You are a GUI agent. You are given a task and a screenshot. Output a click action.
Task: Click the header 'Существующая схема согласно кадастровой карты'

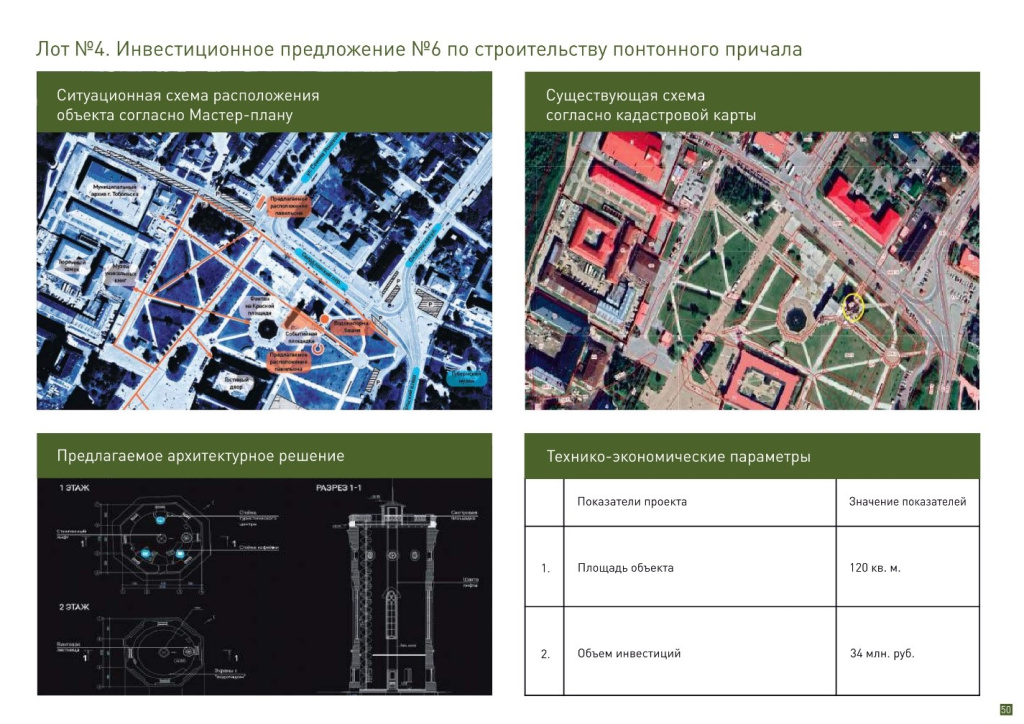click(650, 104)
